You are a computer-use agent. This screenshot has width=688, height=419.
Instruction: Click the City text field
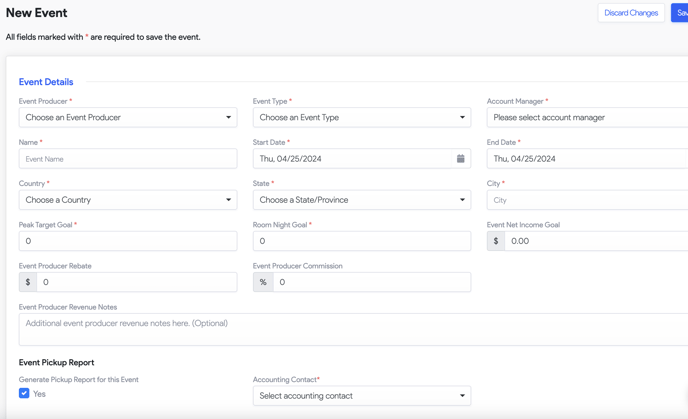(586, 200)
